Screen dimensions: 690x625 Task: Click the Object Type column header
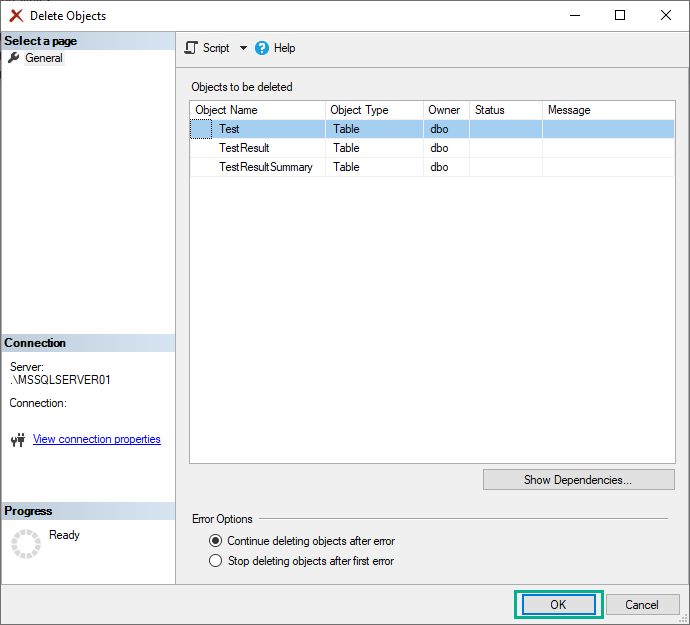374,110
